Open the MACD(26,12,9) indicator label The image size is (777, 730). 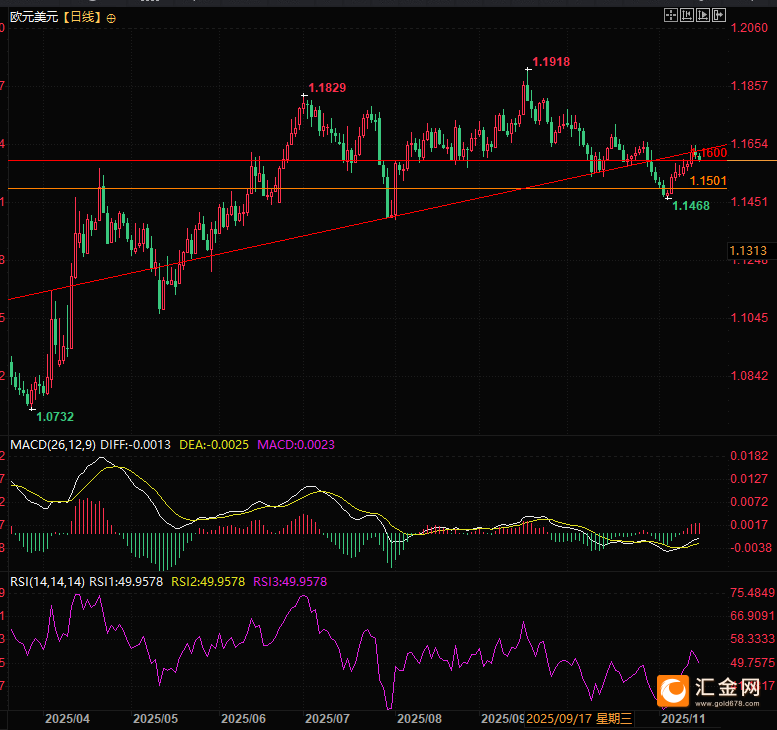point(51,443)
